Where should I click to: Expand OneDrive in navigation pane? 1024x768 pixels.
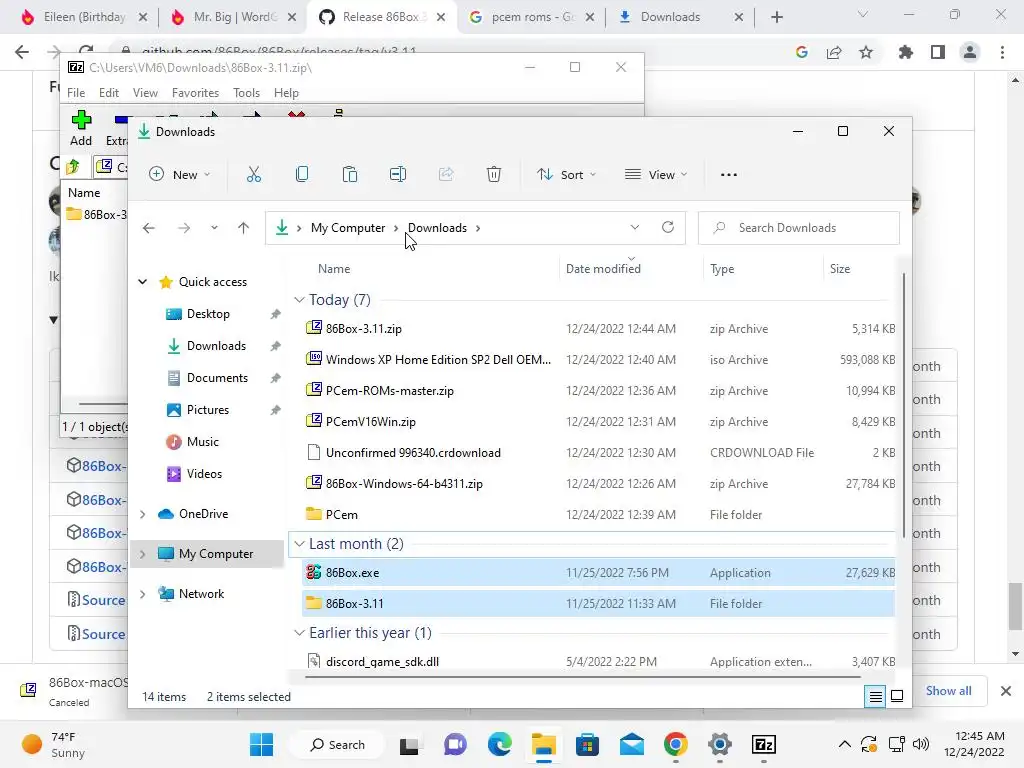(142, 514)
